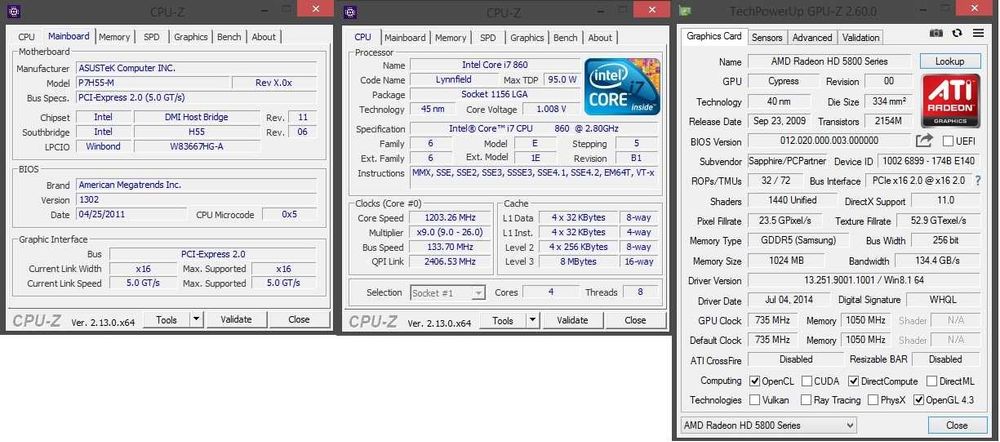
Task: Select CPU tab in left CPU-Z window
Action: [26, 37]
